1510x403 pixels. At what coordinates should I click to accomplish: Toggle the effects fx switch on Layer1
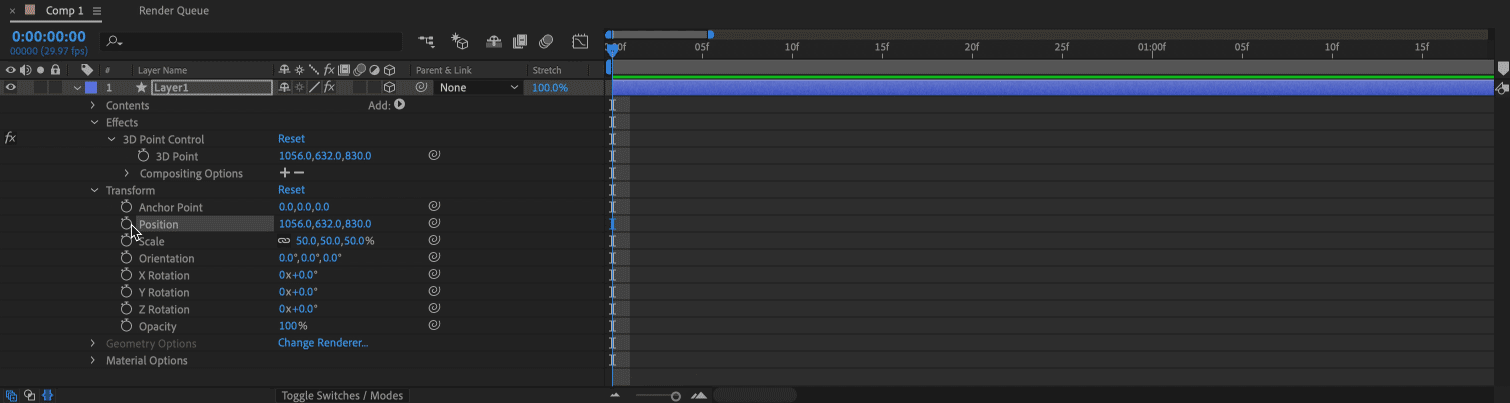click(x=328, y=87)
